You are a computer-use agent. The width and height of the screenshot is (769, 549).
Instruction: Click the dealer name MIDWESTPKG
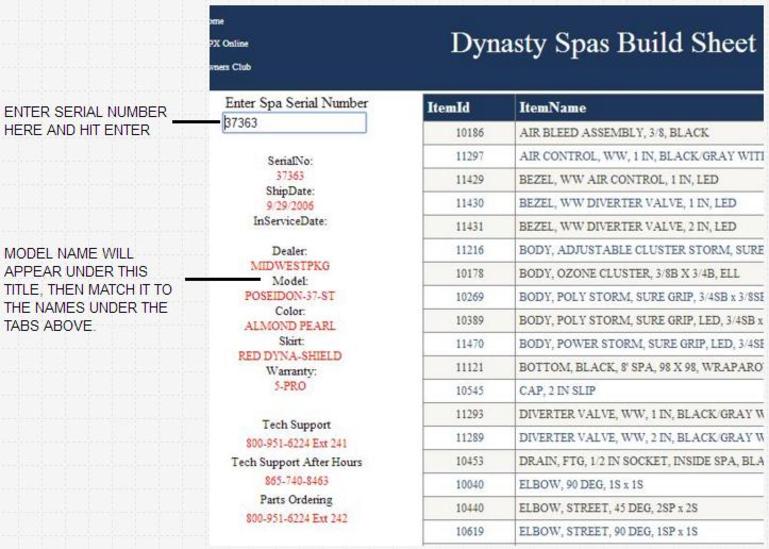tap(290, 266)
